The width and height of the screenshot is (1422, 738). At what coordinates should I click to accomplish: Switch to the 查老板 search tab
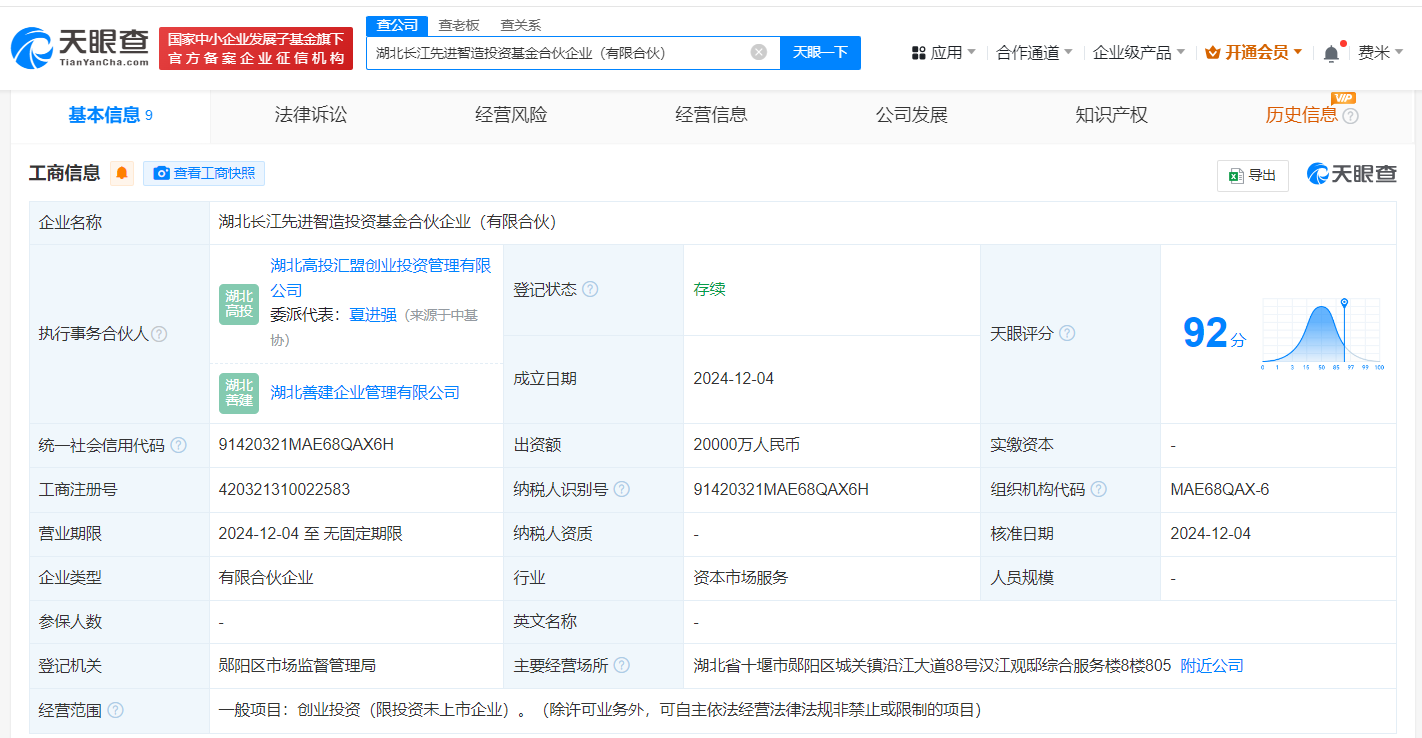pyautogui.click(x=459, y=25)
